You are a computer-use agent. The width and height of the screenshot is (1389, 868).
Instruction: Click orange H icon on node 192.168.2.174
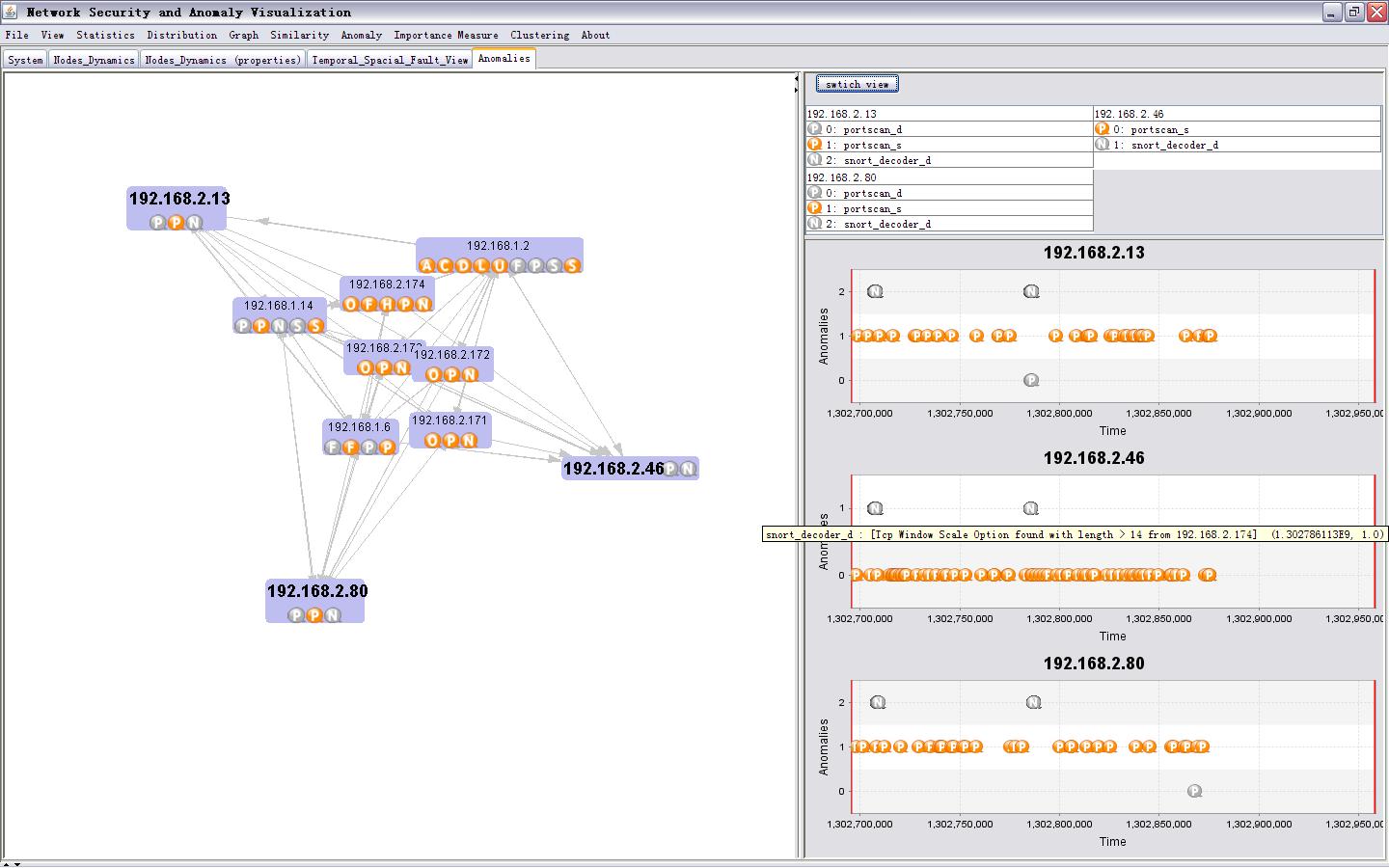point(387,304)
